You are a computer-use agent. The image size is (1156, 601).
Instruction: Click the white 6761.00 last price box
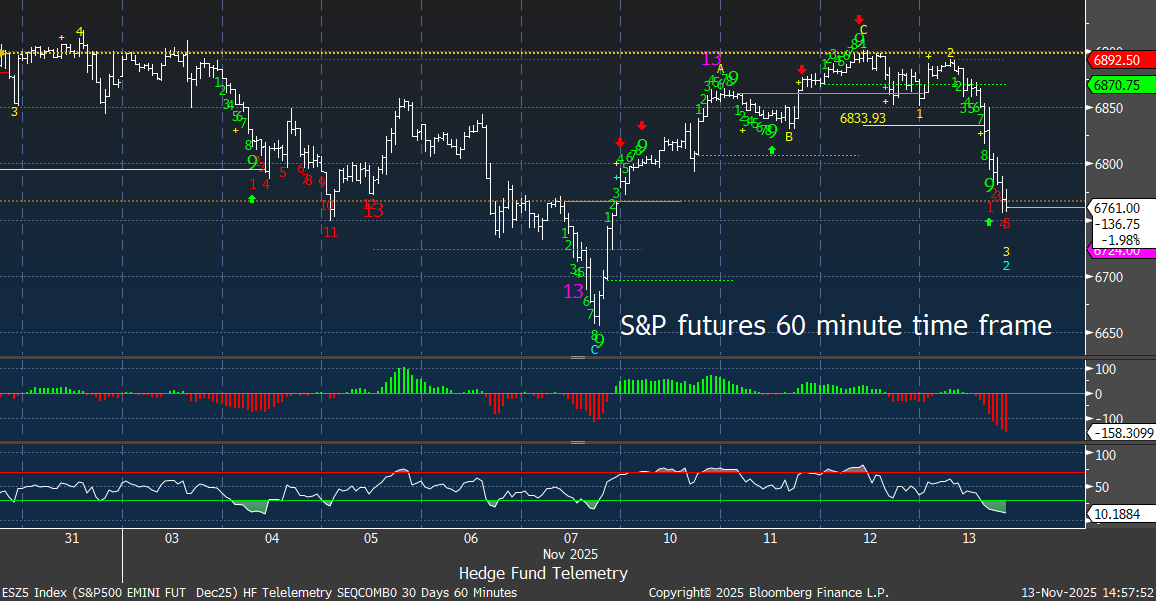coord(1118,208)
